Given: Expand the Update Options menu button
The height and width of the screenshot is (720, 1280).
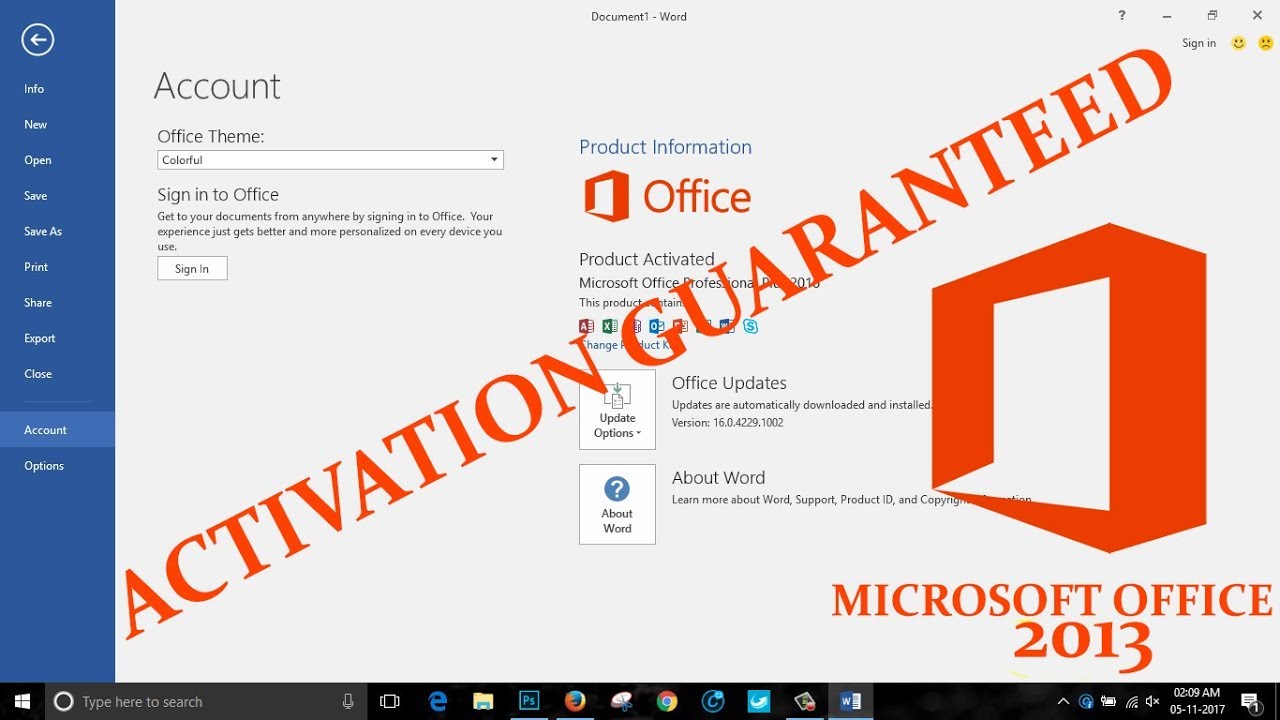Looking at the screenshot, I should pyautogui.click(x=617, y=409).
